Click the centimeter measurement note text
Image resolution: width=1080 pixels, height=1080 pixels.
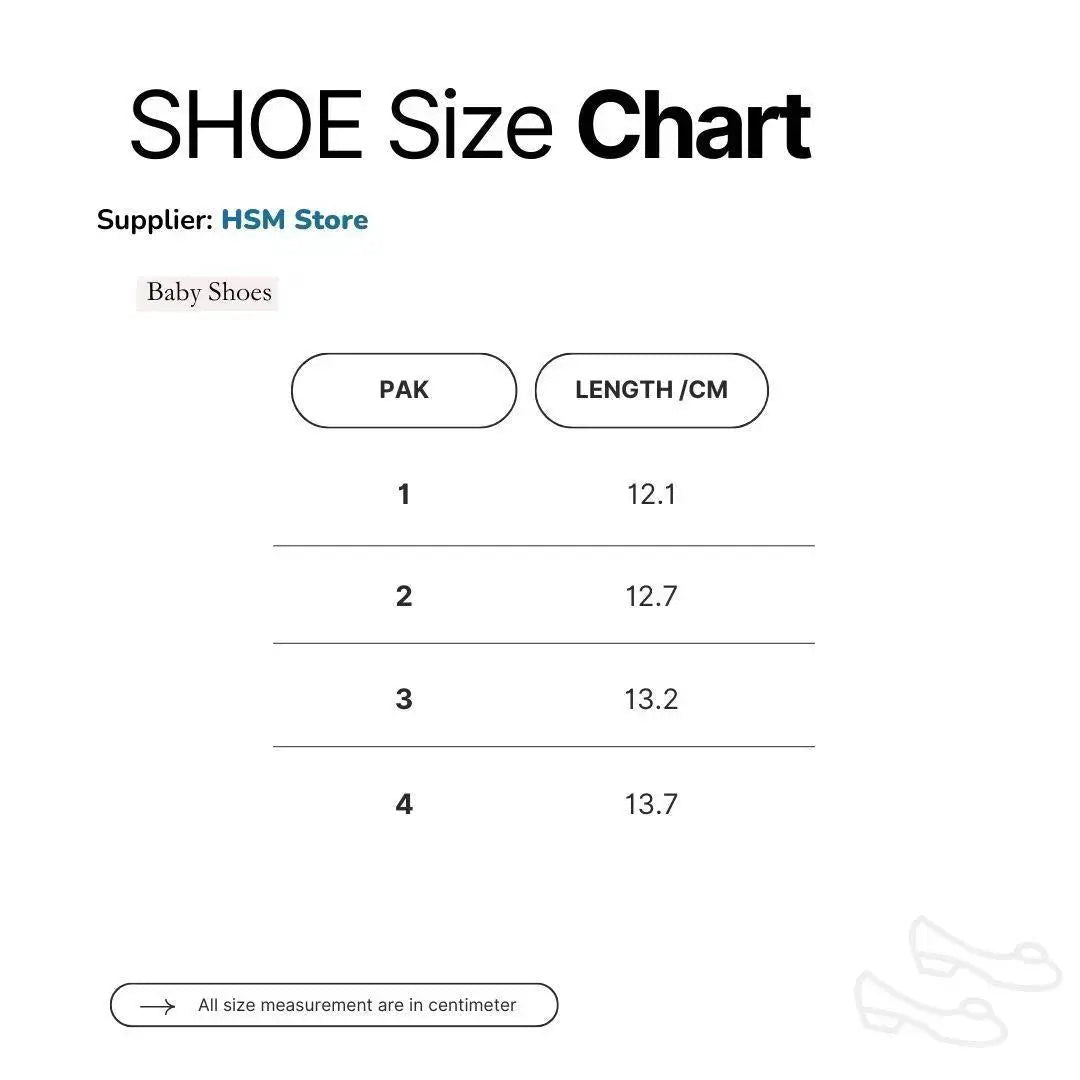coord(357,1005)
